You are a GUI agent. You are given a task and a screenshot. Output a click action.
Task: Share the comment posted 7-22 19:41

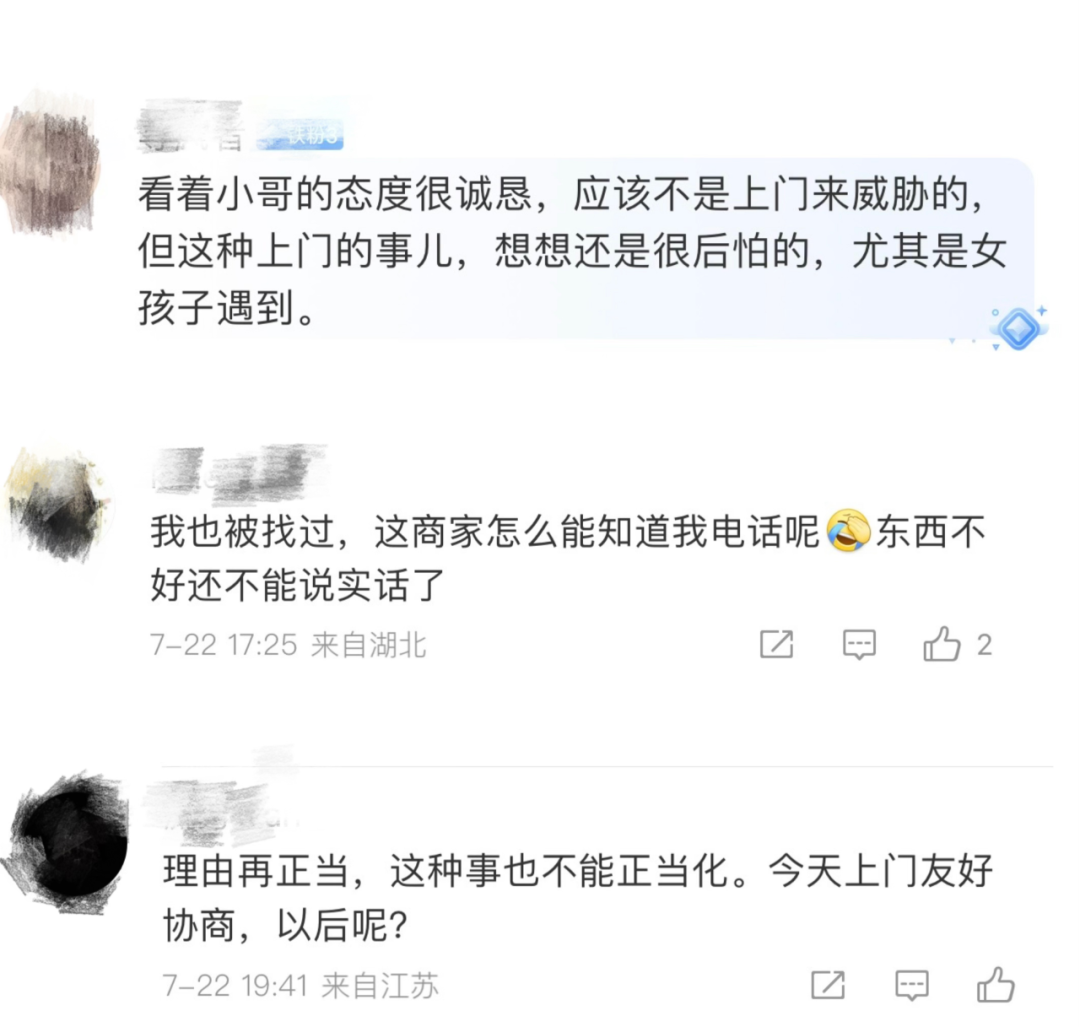[828, 984]
